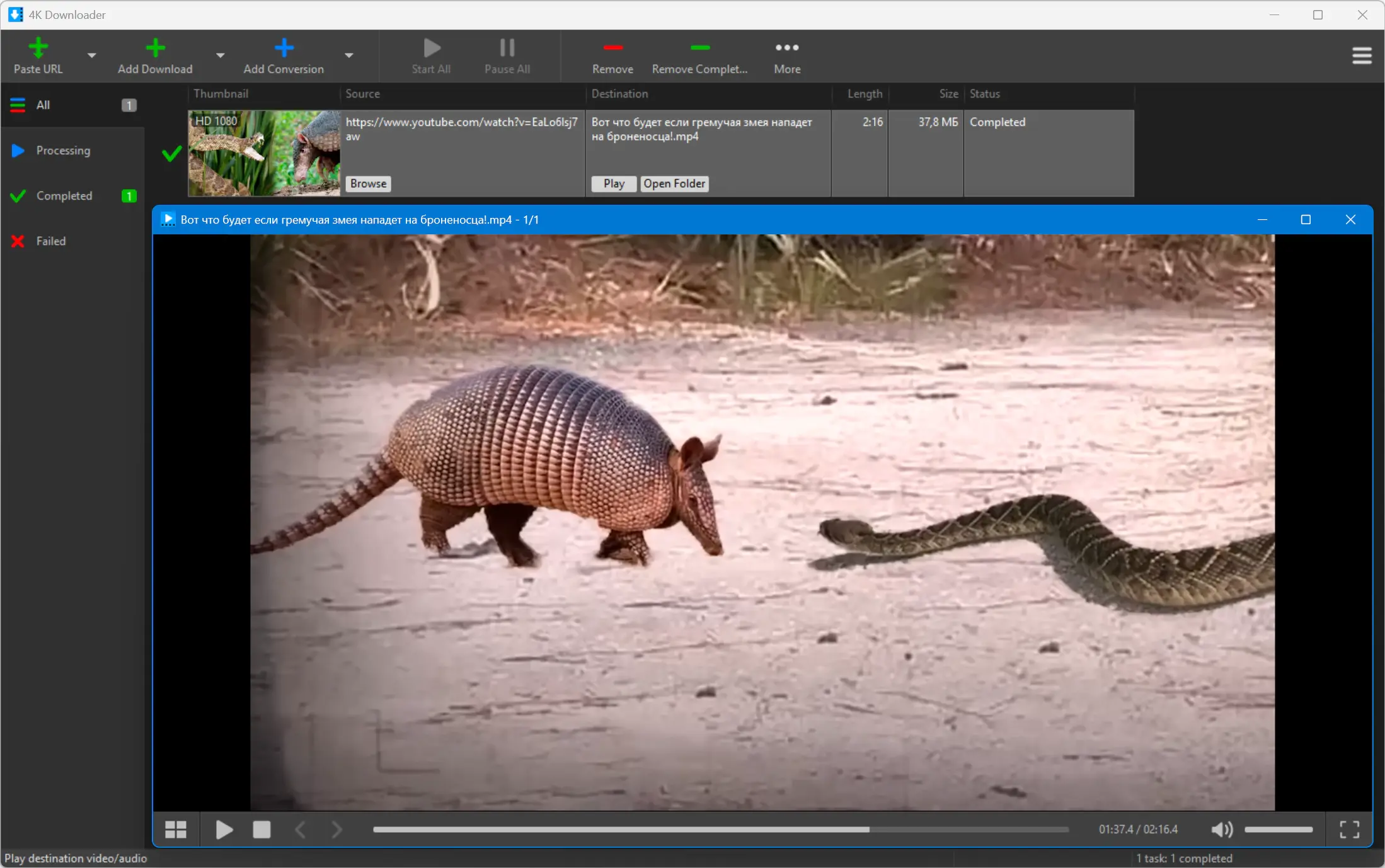Screen dimensions: 1385x868
Task: Select the Failed filter in sidebar
Action: [50, 241]
